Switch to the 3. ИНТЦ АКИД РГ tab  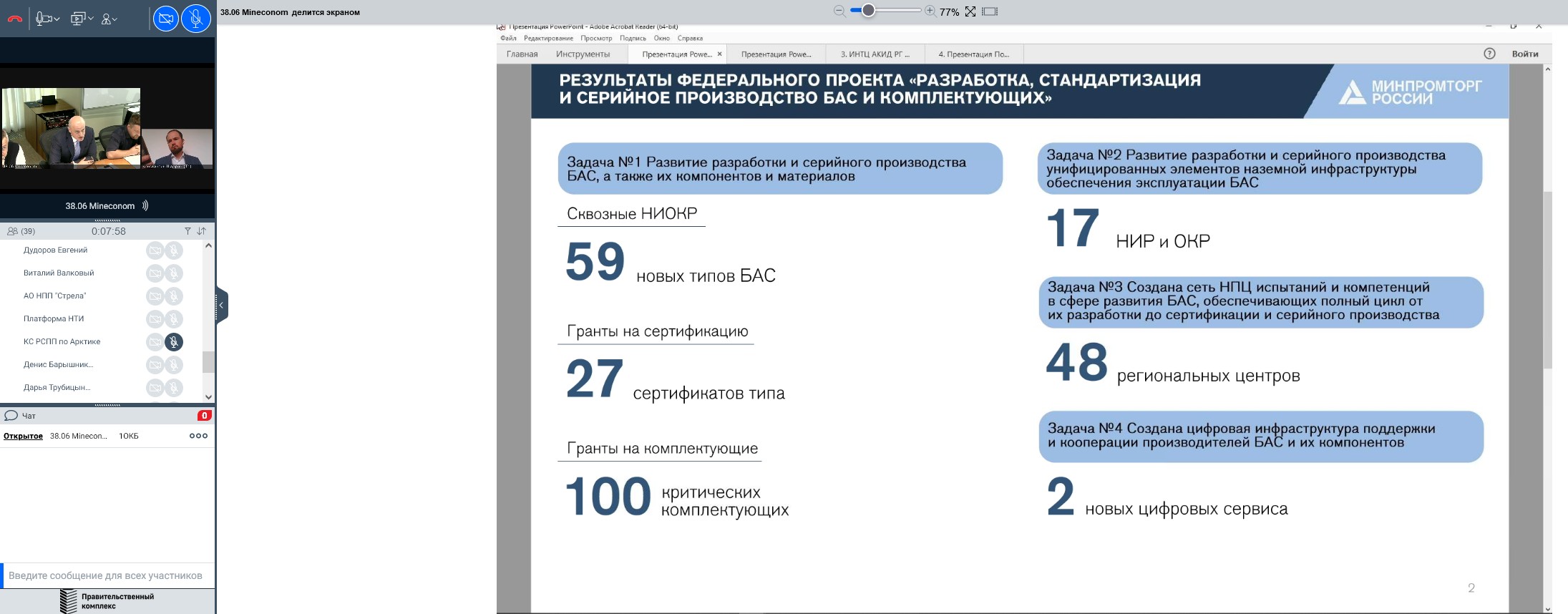pos(875,54)
